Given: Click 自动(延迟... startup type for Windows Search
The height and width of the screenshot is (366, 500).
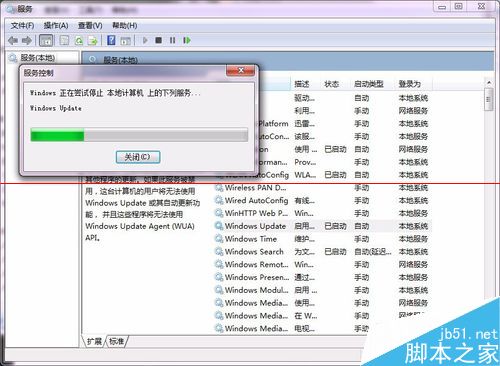Looking at the screenshot, I should pos(373,252).
